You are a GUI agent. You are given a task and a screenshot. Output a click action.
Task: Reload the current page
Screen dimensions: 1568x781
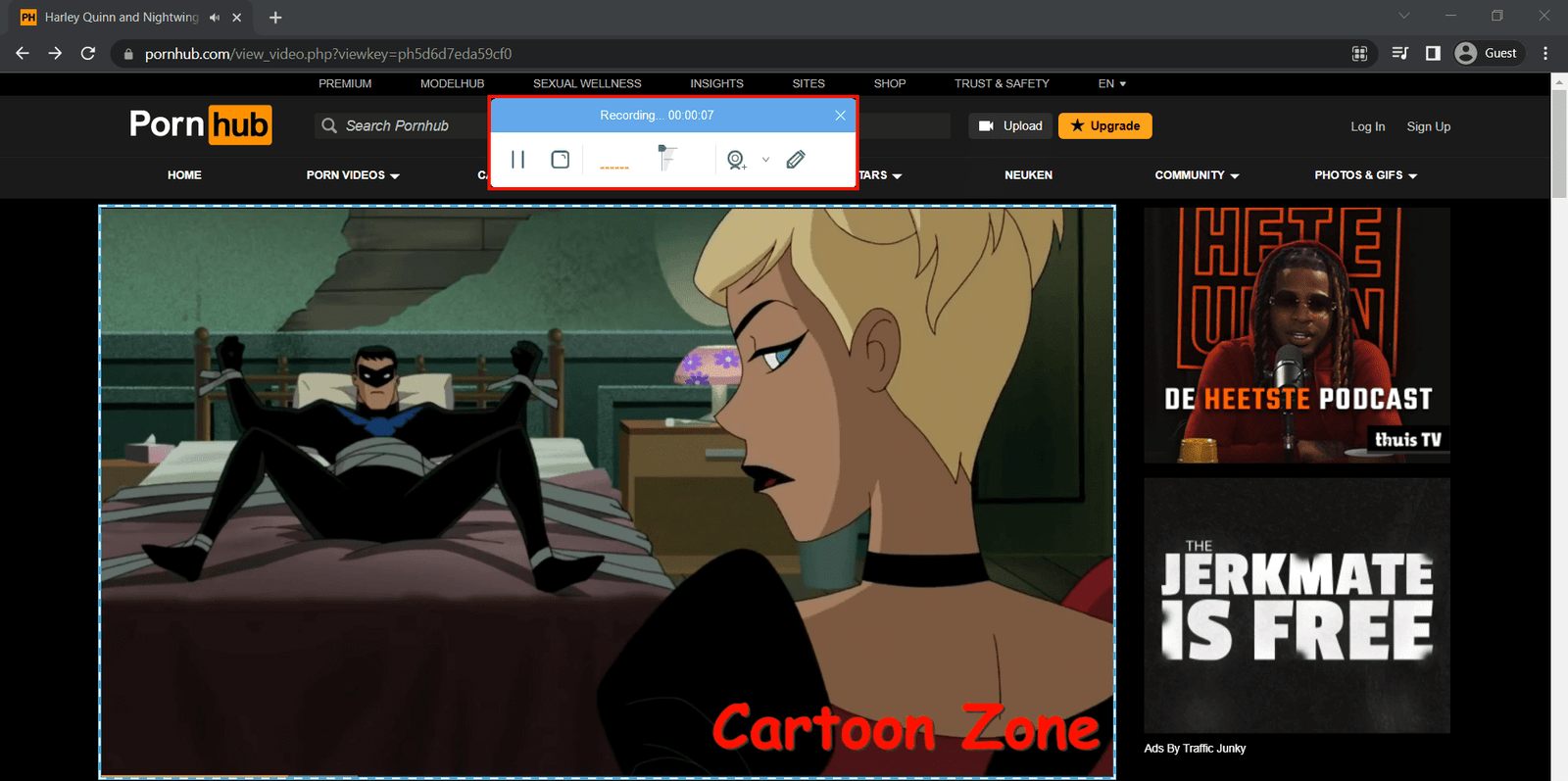pos(88,53)
